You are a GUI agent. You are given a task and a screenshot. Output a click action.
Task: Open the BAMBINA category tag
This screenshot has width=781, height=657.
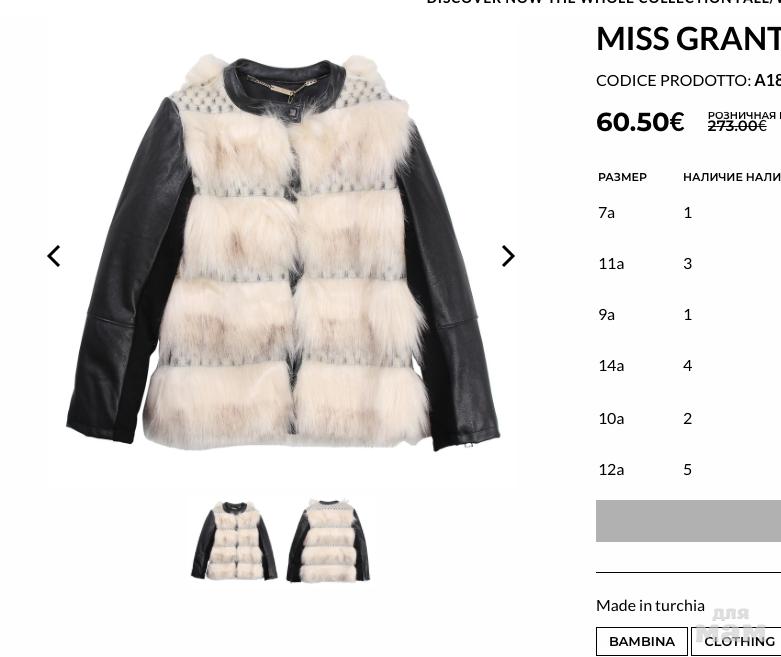642,641
